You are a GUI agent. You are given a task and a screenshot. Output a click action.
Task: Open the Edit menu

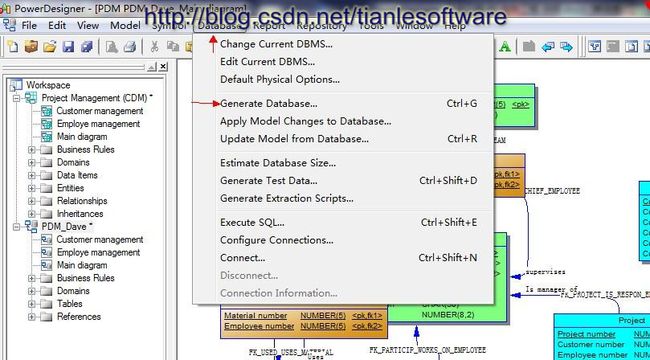57,25
